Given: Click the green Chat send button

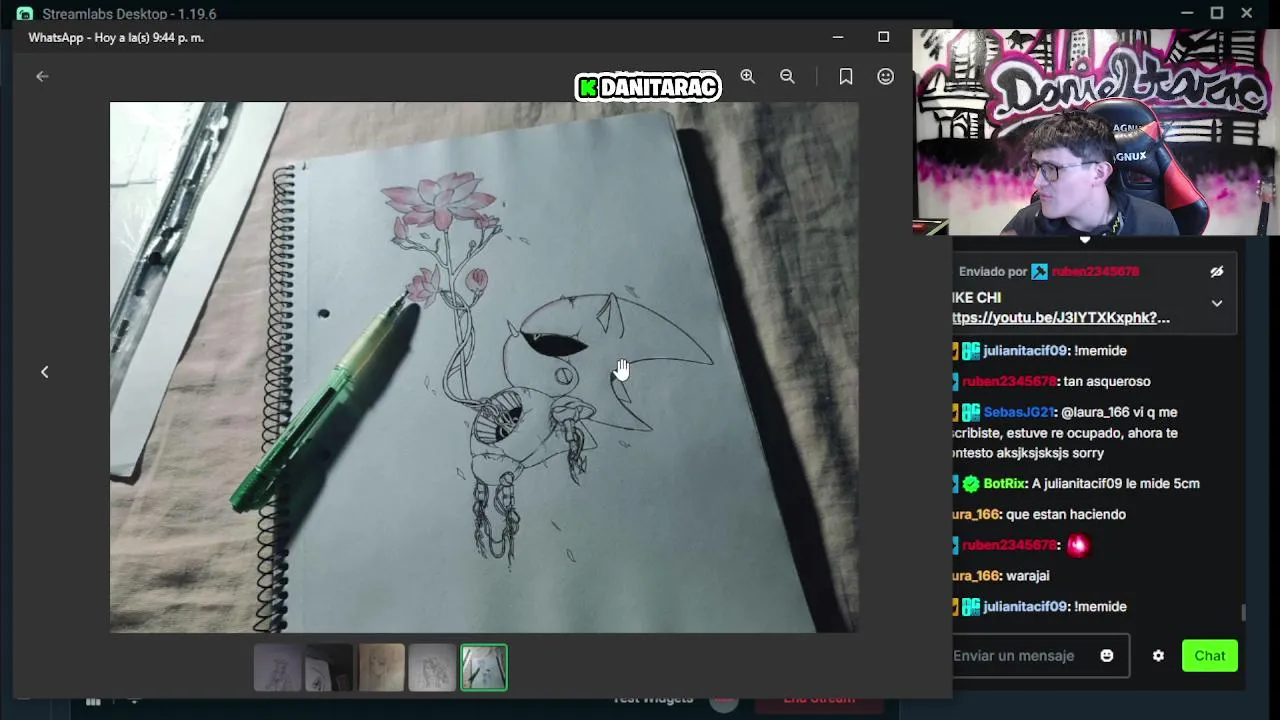Looking at the screenshot, I should click(x=1209, y=656).
